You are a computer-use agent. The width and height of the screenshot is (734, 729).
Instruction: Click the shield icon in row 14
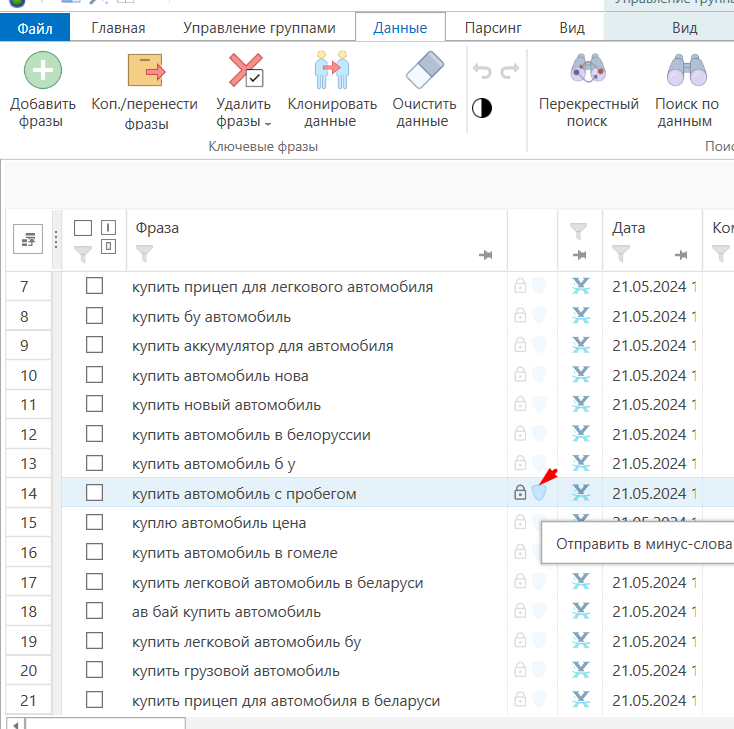click(539, 493)
